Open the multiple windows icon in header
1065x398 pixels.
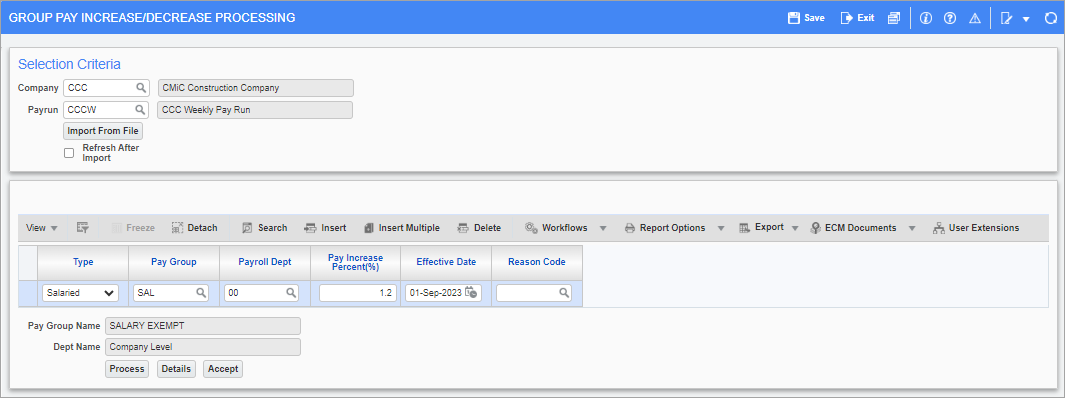pyautogui.click(x=894, y=18)
